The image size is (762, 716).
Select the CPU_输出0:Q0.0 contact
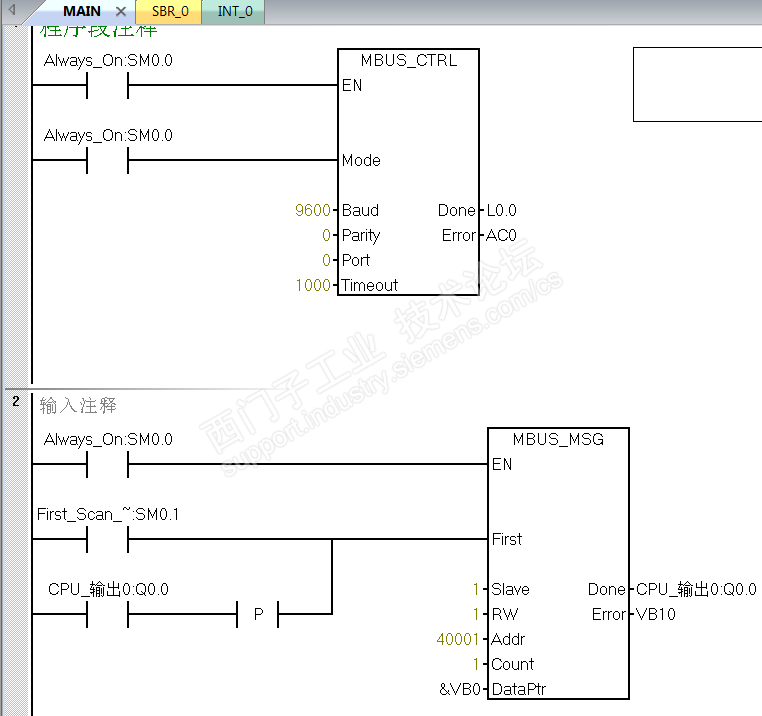click(107, 614)
